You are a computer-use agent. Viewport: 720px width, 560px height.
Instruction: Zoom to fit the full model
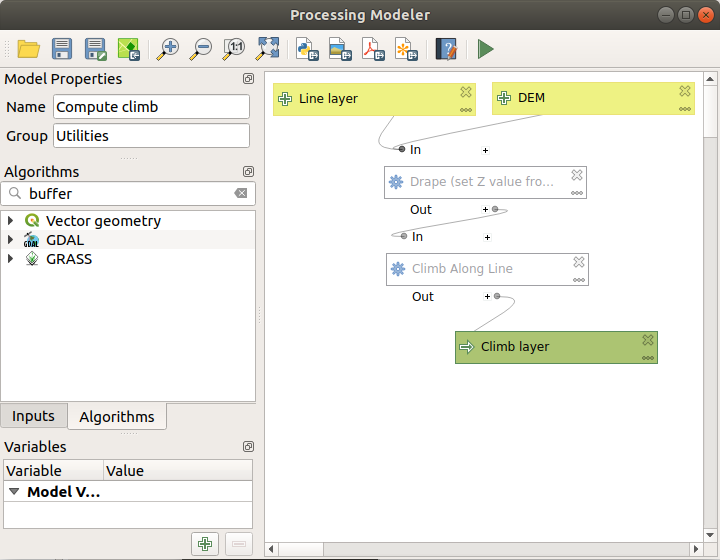pos(268,48)
